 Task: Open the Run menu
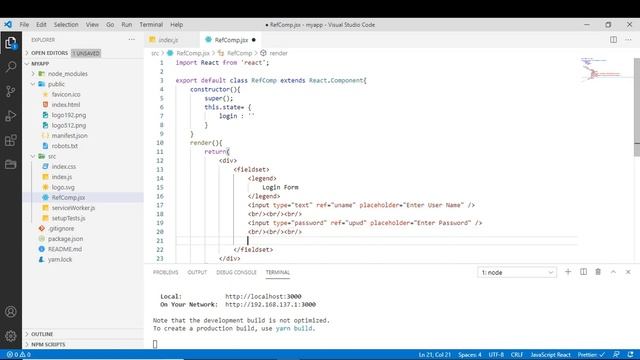(x=127, y=24)
